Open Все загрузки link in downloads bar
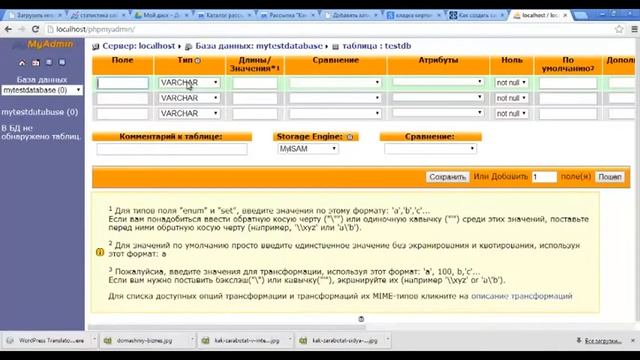 pos(603,341)
